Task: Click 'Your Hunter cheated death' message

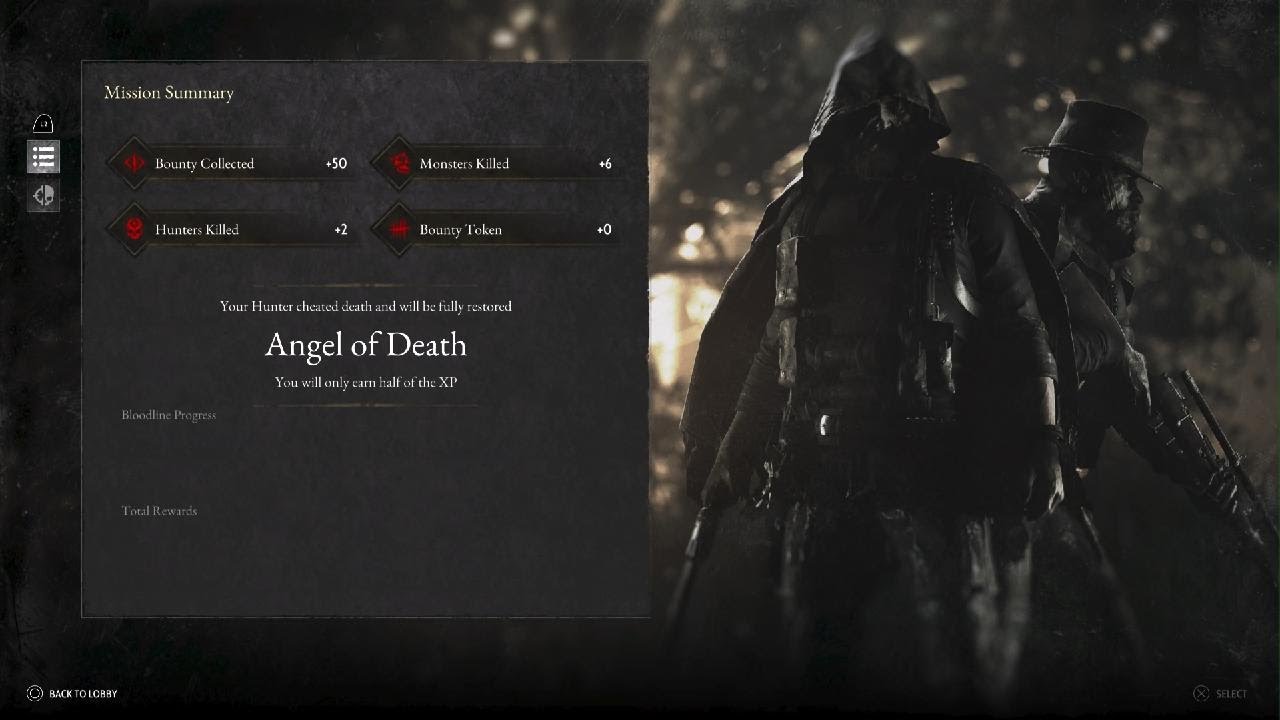Action: click(366, 306)
